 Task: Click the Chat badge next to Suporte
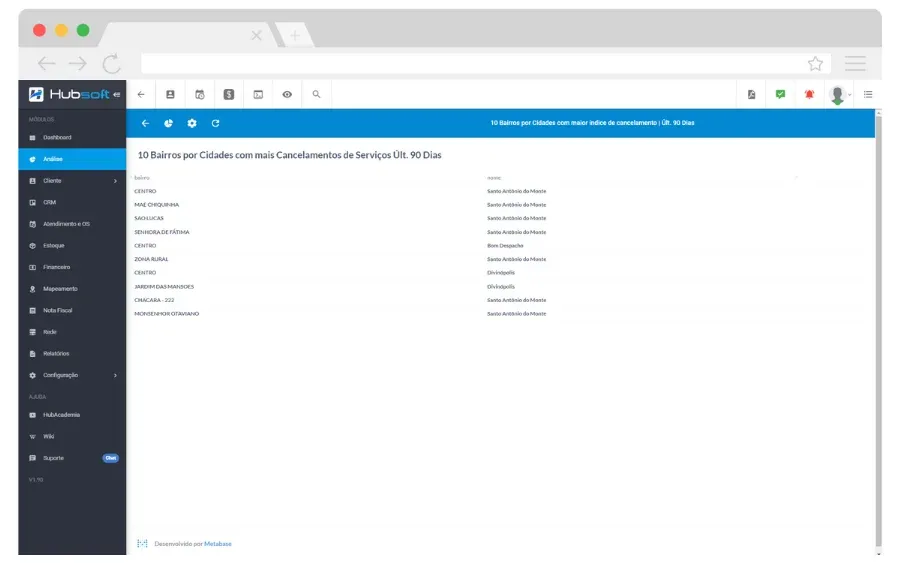tap(111, 458)
